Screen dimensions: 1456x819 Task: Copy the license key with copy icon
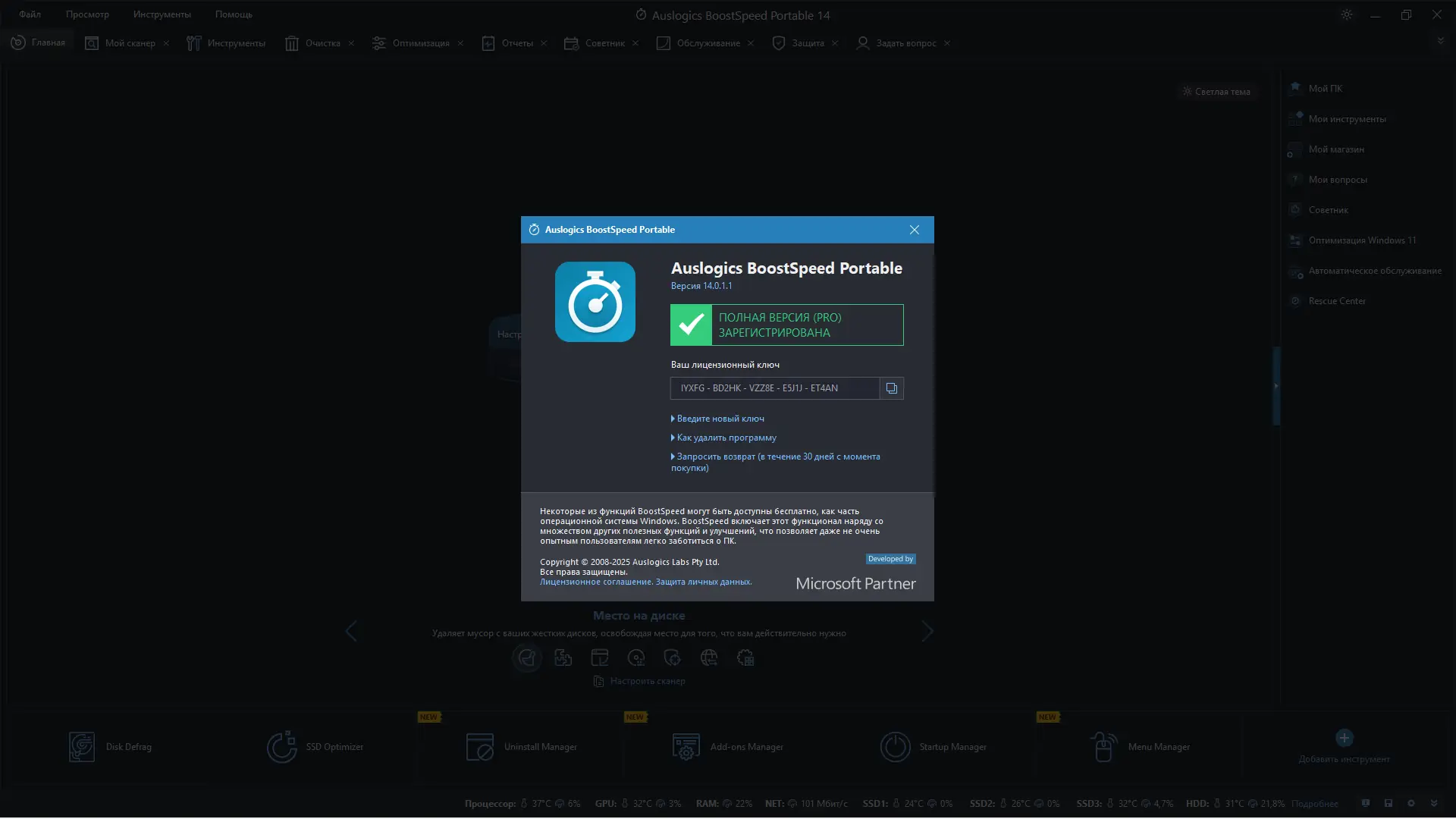pos(892,388)
